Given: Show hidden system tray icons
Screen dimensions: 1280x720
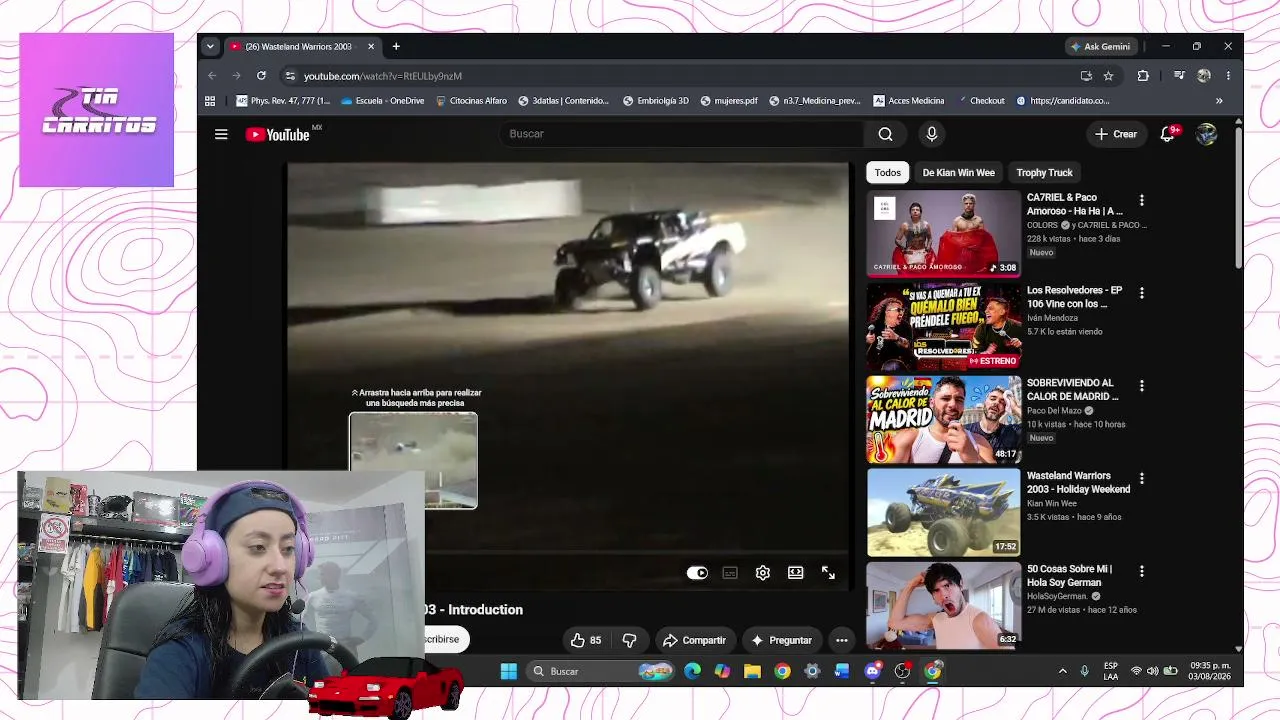Looking at the screenshot, I should (1062, 671).
